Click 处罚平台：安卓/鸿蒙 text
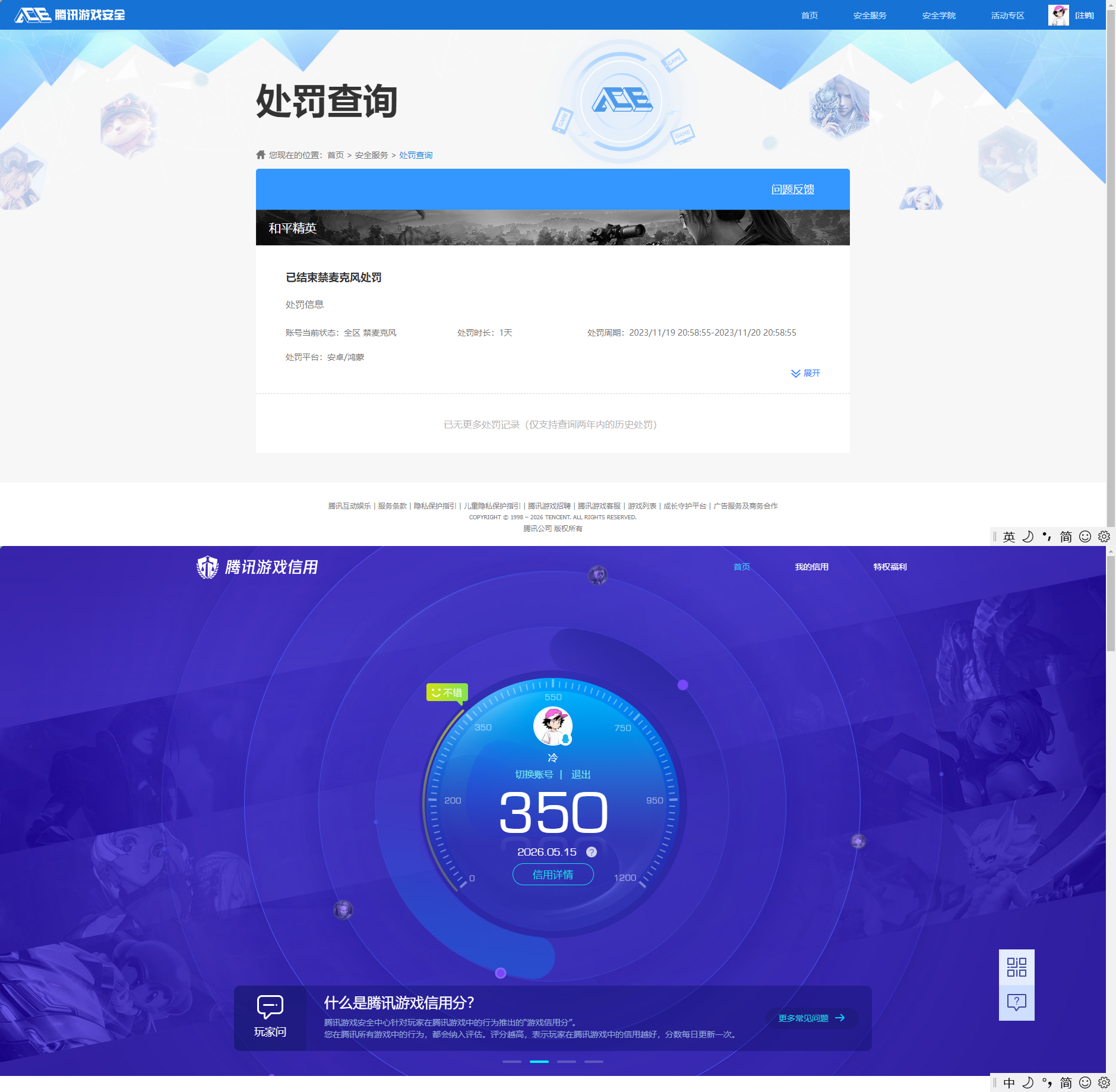The image size is (1116, 1092). [x=325, y=357]
